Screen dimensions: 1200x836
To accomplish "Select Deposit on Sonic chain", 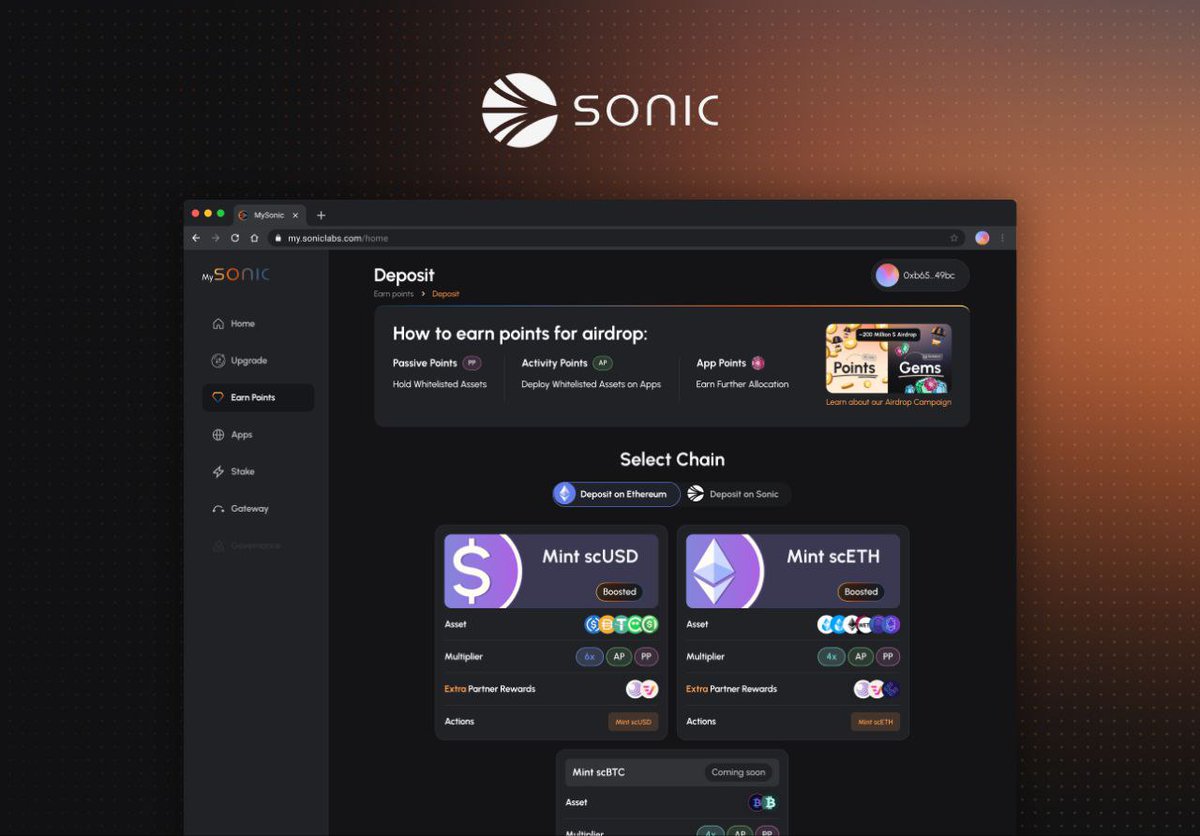I will (737, 494).
